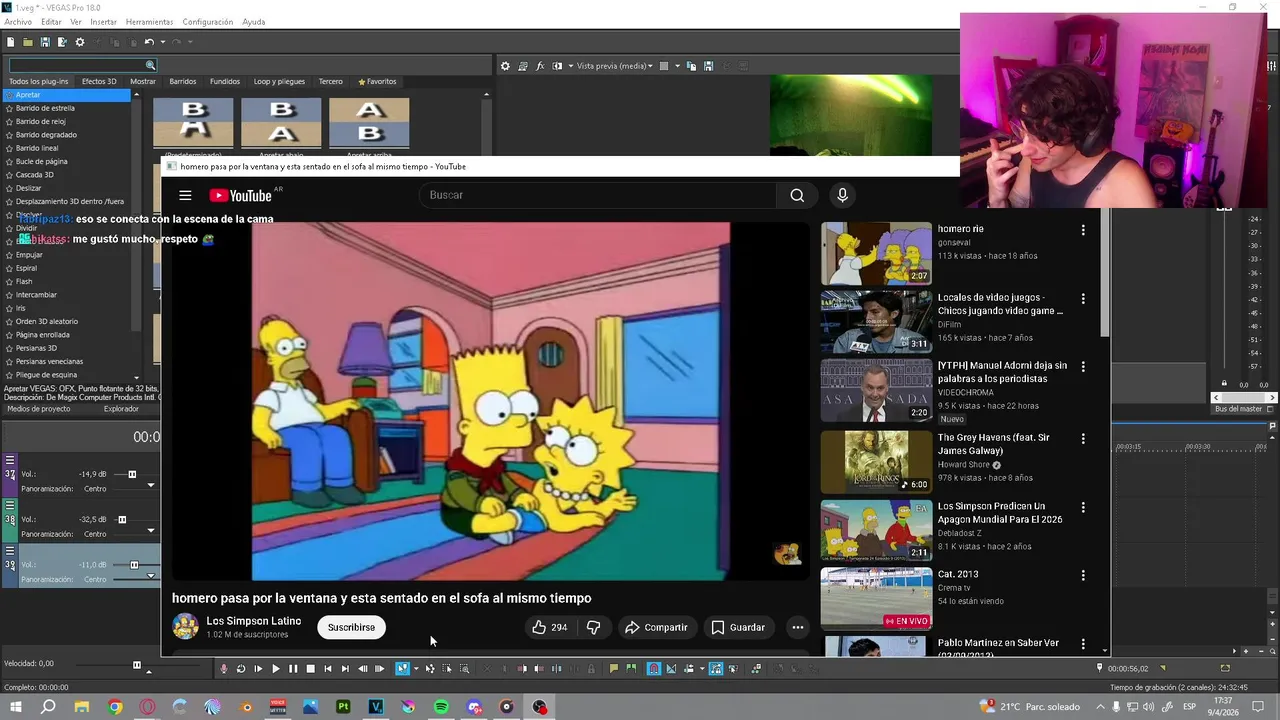The width and height of the screenshot is (1280, 720).
Task: Insert a region with green icon
Action: pos(630,669)
